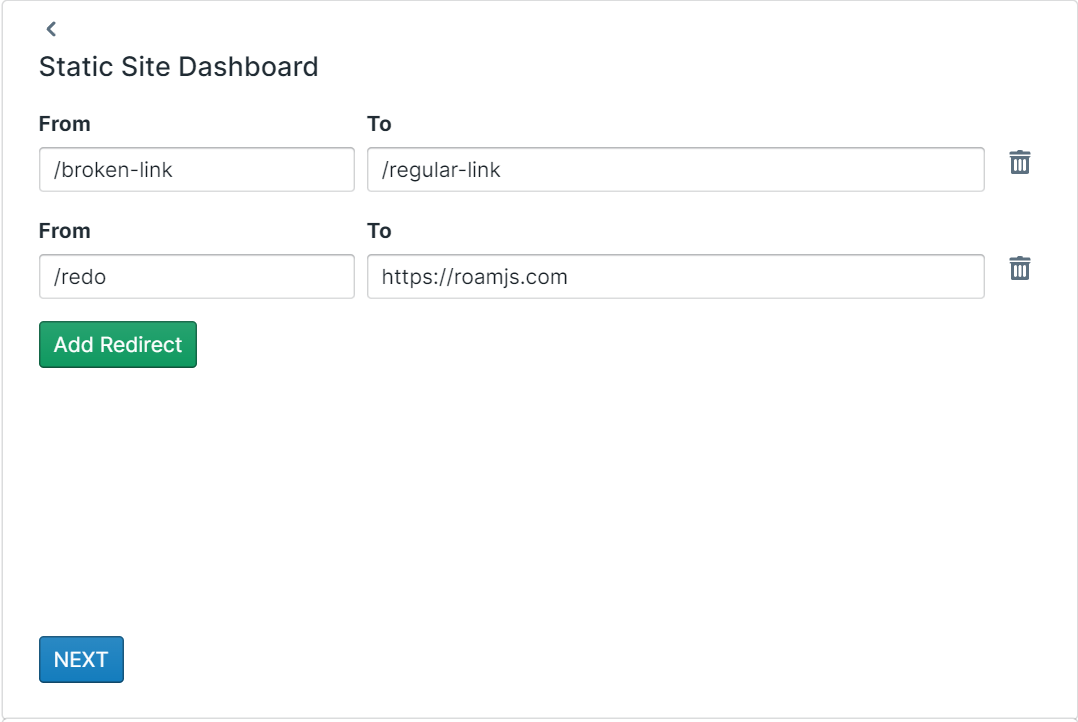1078x722 pixels.
Task: Click the Add Redirect button
Action: 118,344
